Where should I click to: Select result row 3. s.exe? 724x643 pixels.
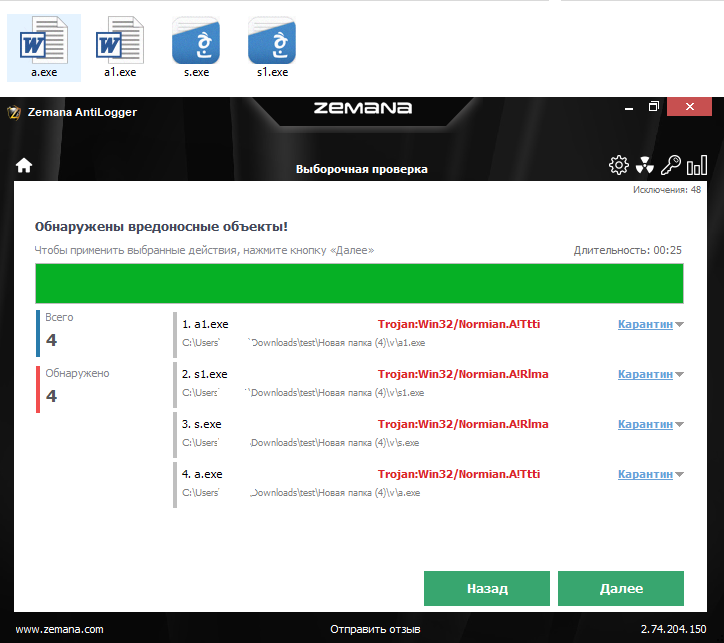click(428, 434)
